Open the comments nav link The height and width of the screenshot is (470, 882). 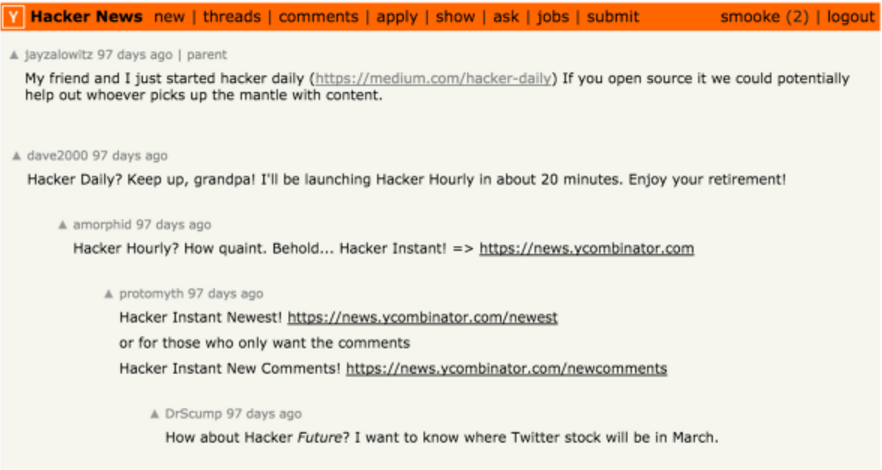click(318, 17)
